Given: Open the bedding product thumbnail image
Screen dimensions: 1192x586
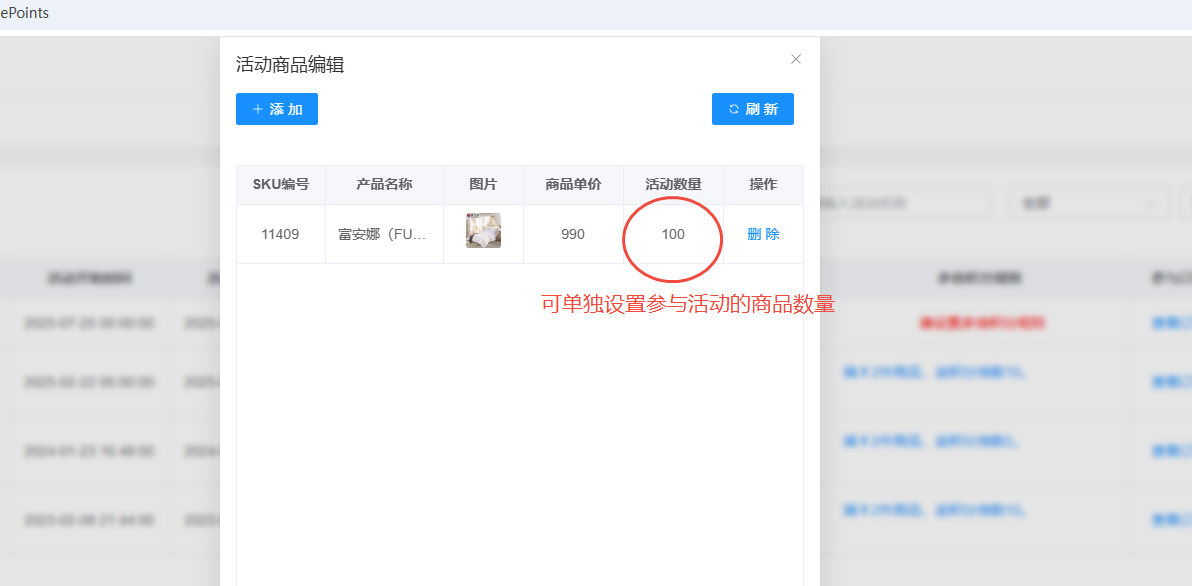Looking at the screenshot, I should pyautogui.click(x=483, y=231).
